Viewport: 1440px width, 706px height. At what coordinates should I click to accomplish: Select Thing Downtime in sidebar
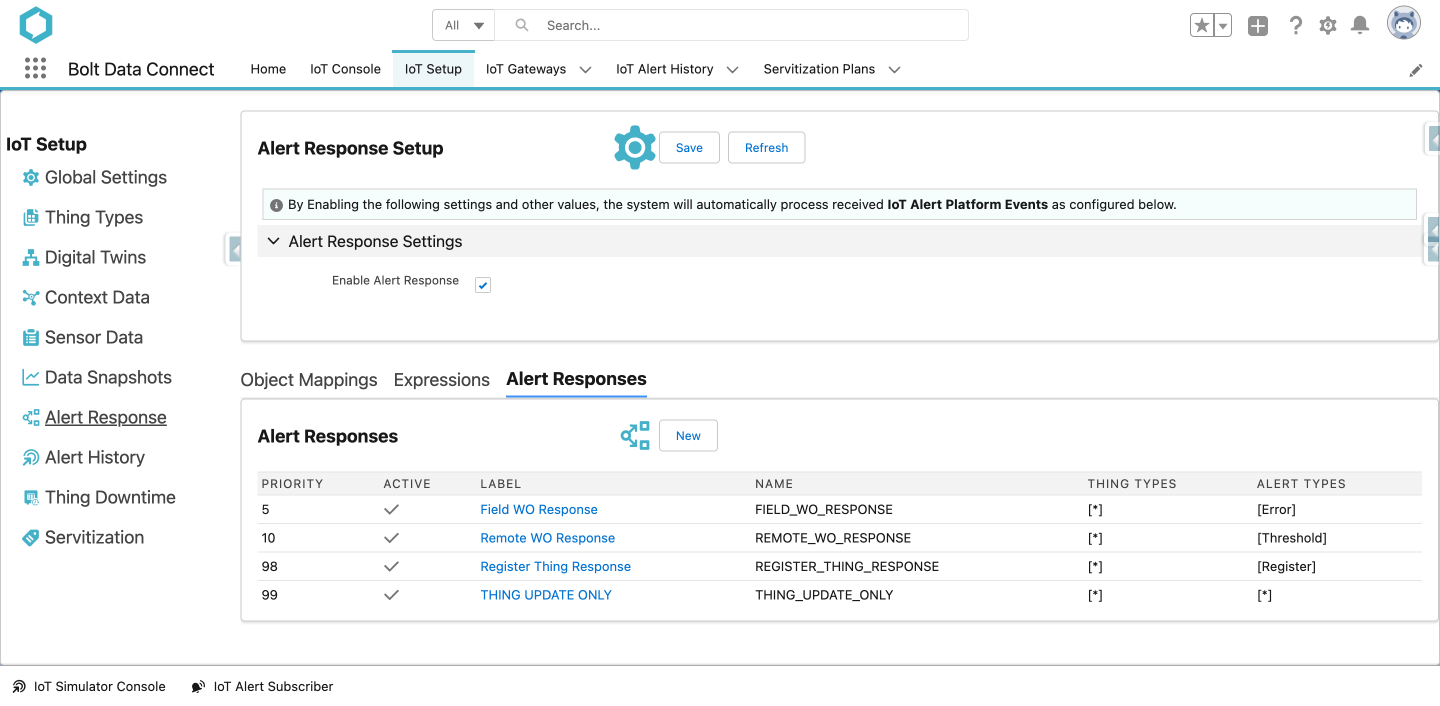tap(110, 497)
